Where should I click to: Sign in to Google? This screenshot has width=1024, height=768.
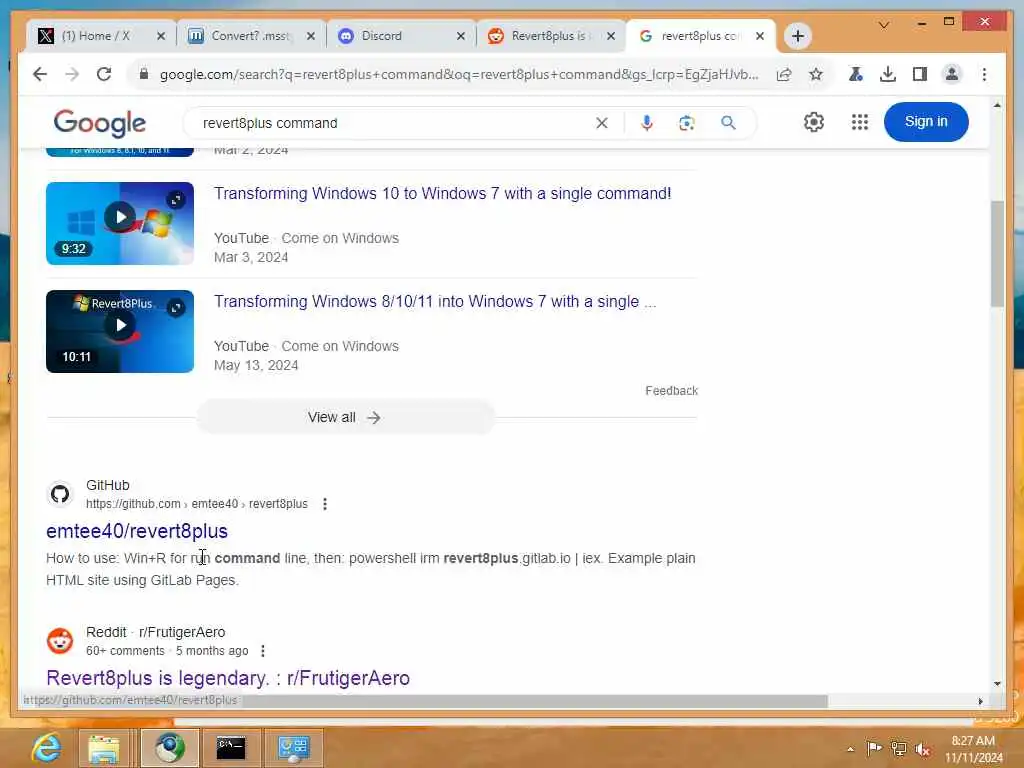tap(925, 121)
